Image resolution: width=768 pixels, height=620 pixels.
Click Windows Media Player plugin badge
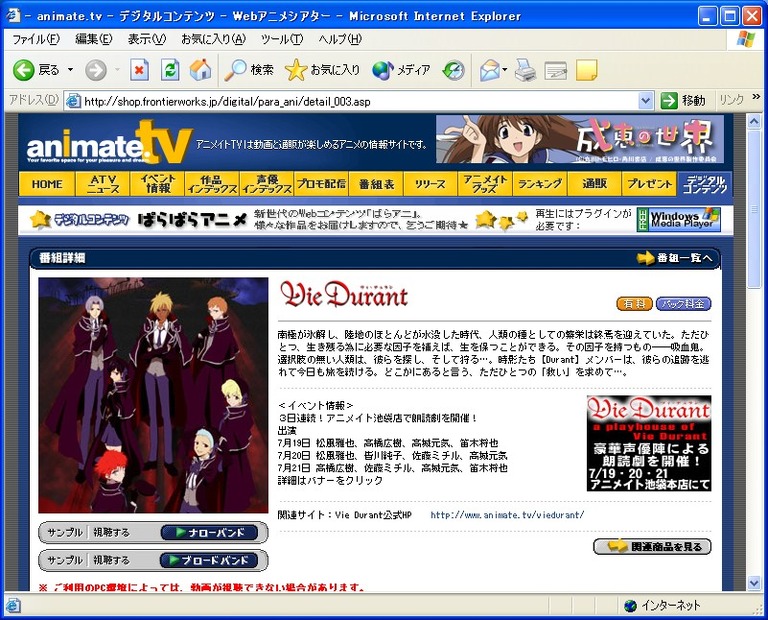[678, 219]
